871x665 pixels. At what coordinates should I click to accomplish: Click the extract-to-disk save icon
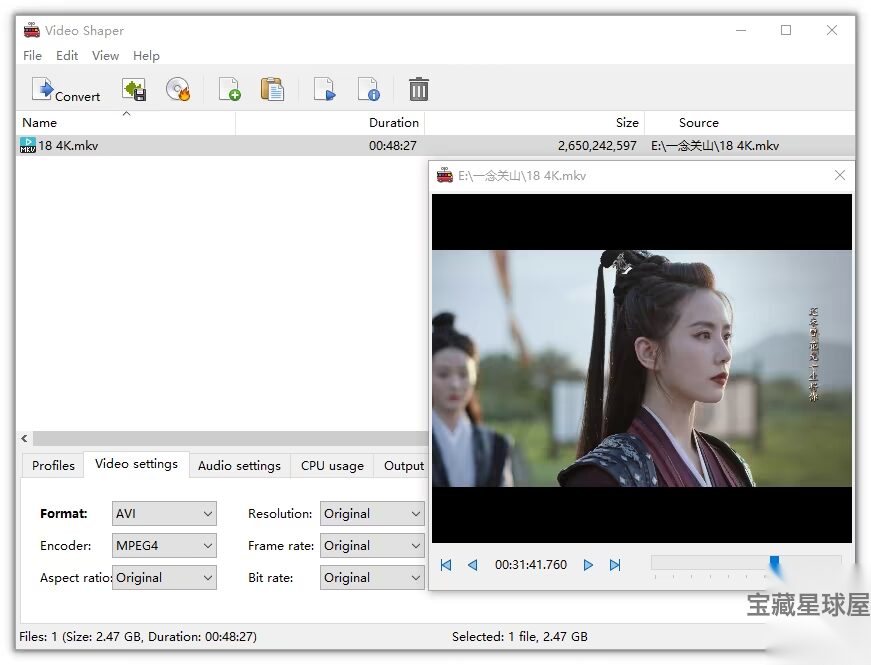click(134, 89)
